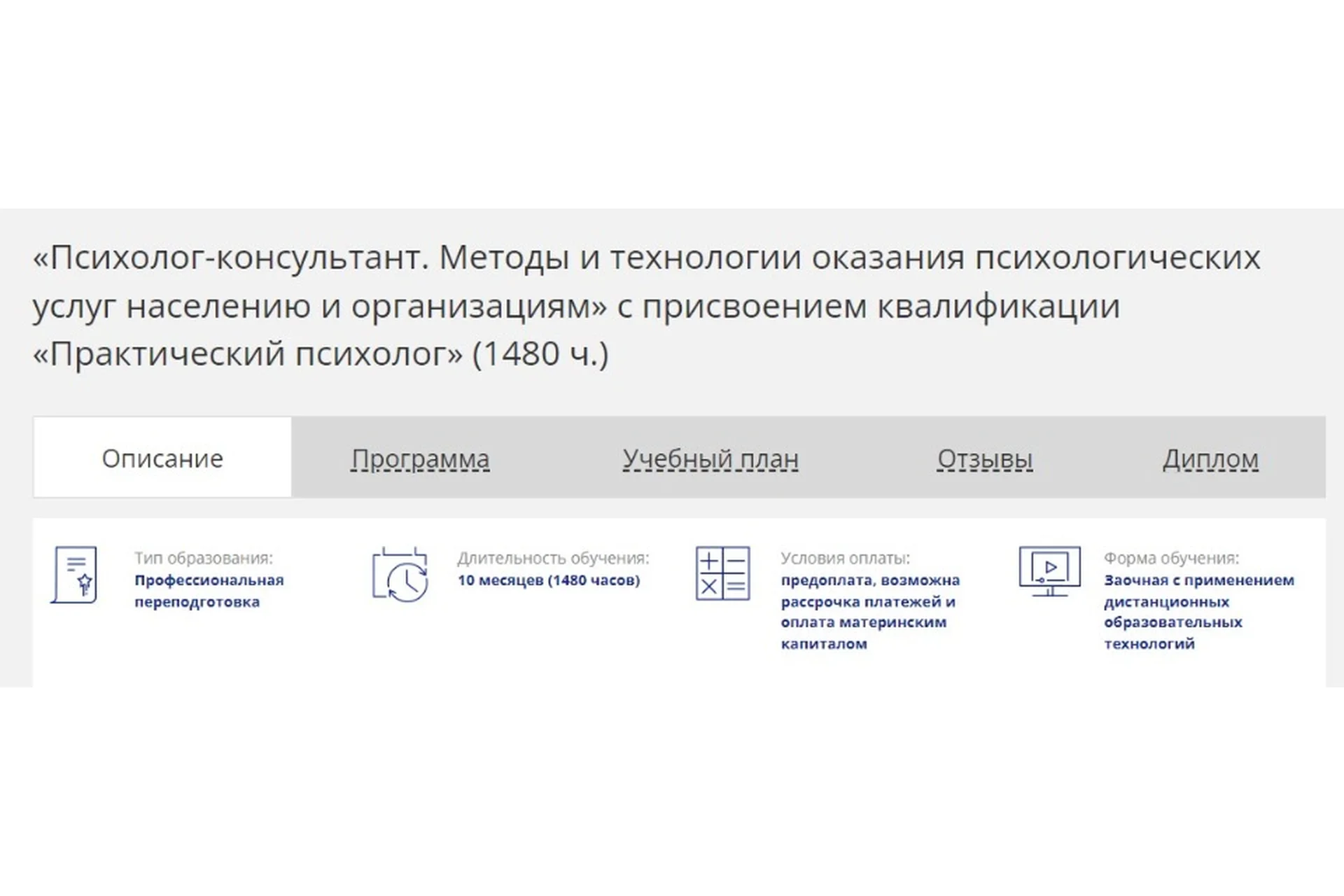The height and width of the screenshot is (896, 1344).
Task: Click the Условия оплаты label
Action: tap(845, 558)
